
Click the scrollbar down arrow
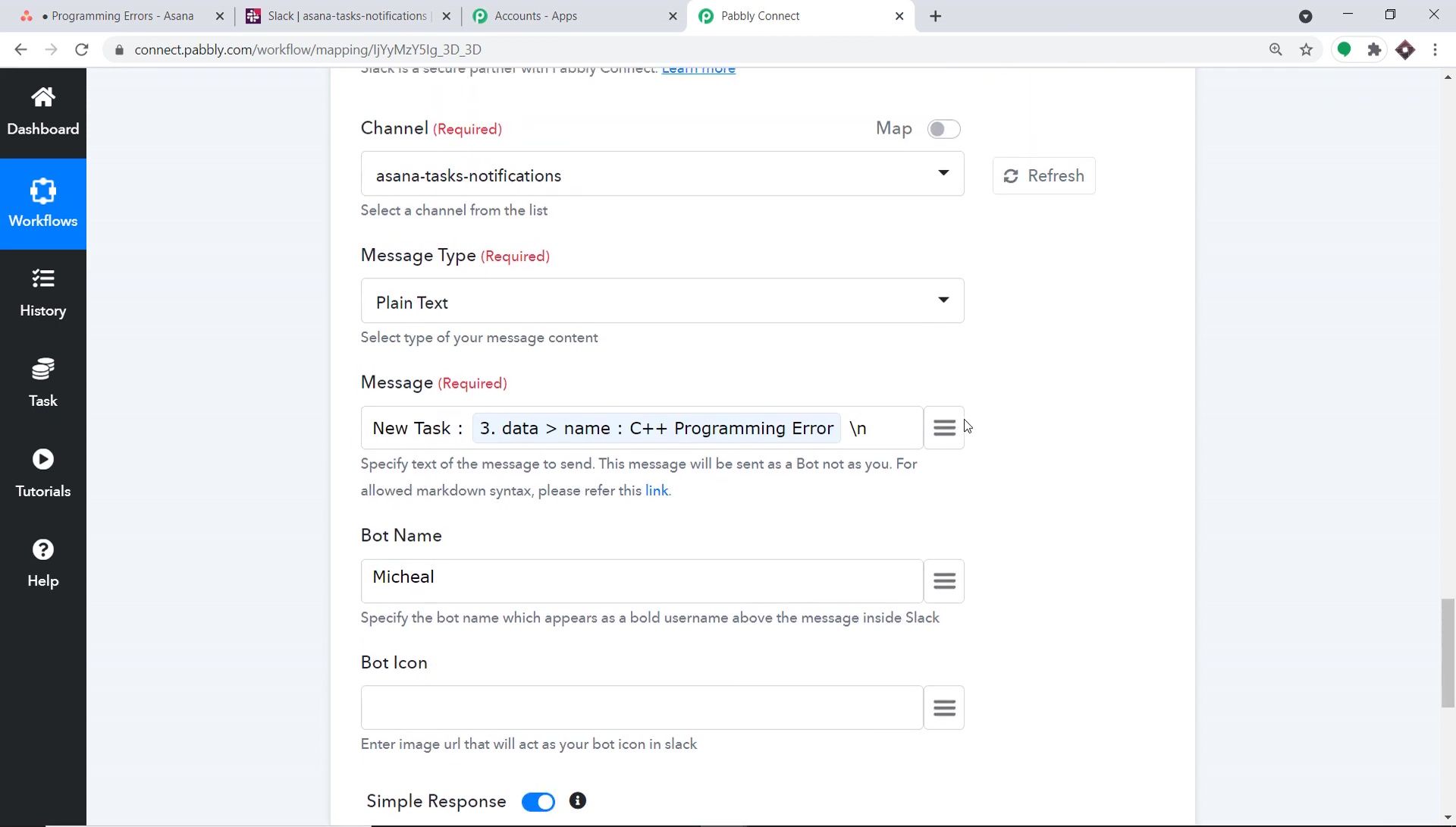pos(1448,818)
